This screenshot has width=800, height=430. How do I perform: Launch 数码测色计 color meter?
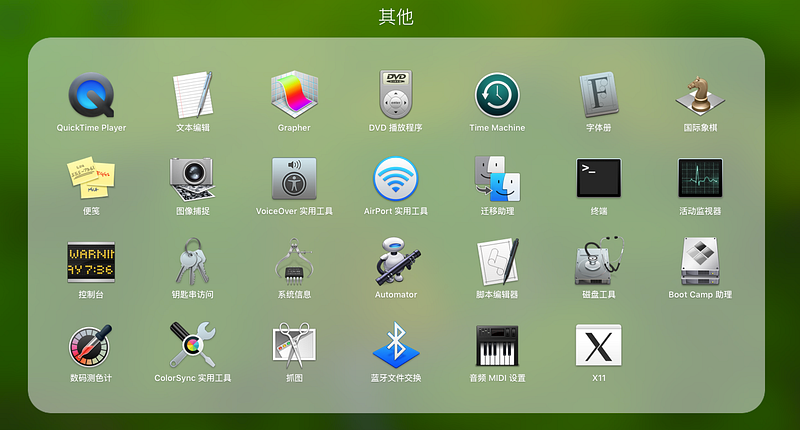pos(90,346)
